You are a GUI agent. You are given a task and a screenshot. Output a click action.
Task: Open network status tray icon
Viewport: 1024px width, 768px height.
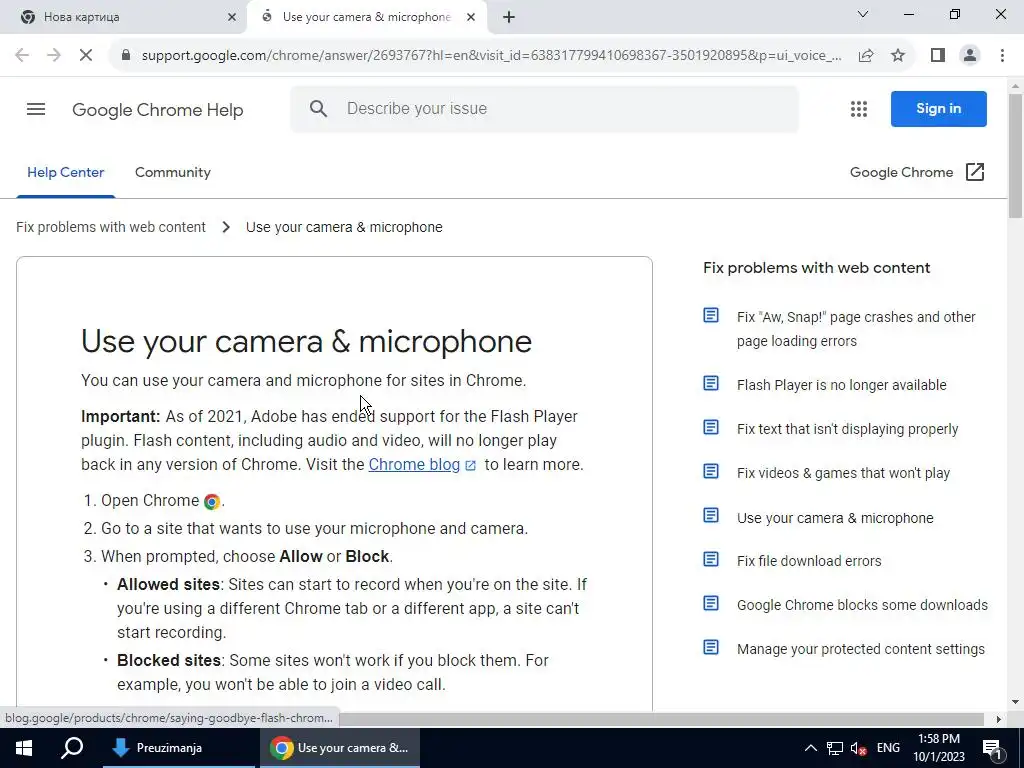pyautogui.click(x=835, y=748)
